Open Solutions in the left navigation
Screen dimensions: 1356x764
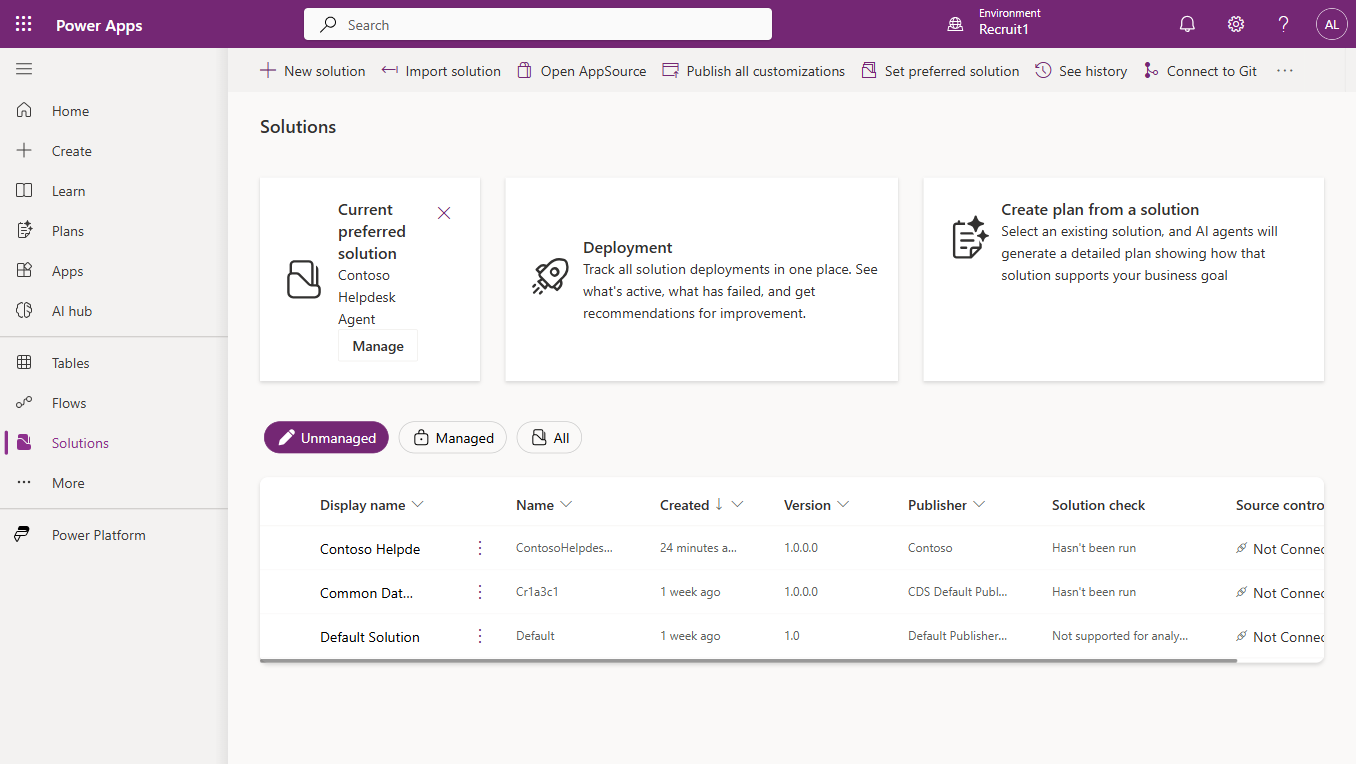point(114,443)
